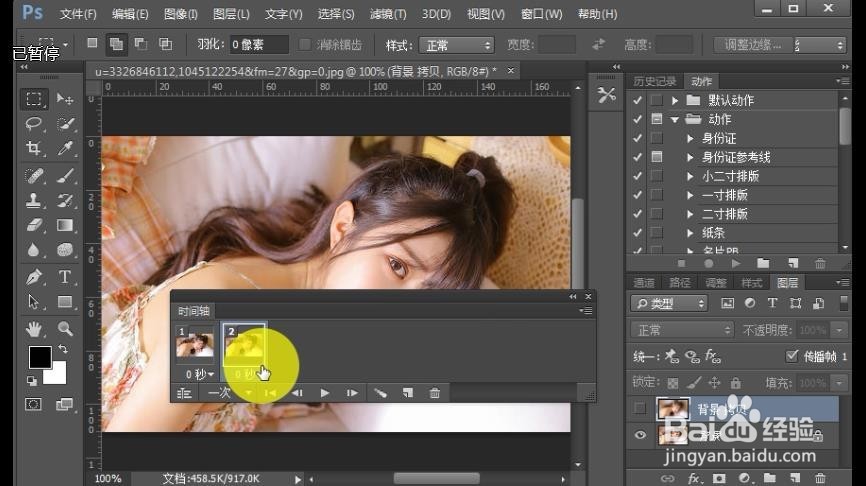
Task: Select the Eraser tool
Action: 34,225
